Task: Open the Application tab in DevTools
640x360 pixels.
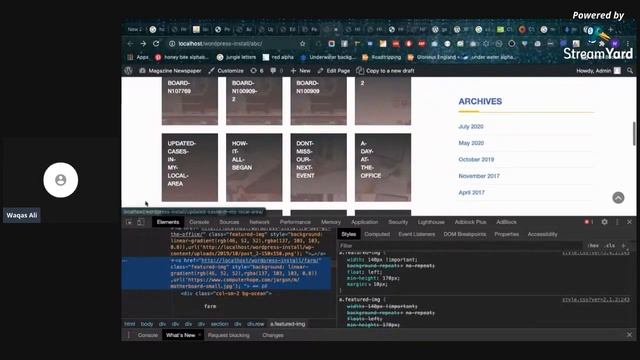Action: 364,222
